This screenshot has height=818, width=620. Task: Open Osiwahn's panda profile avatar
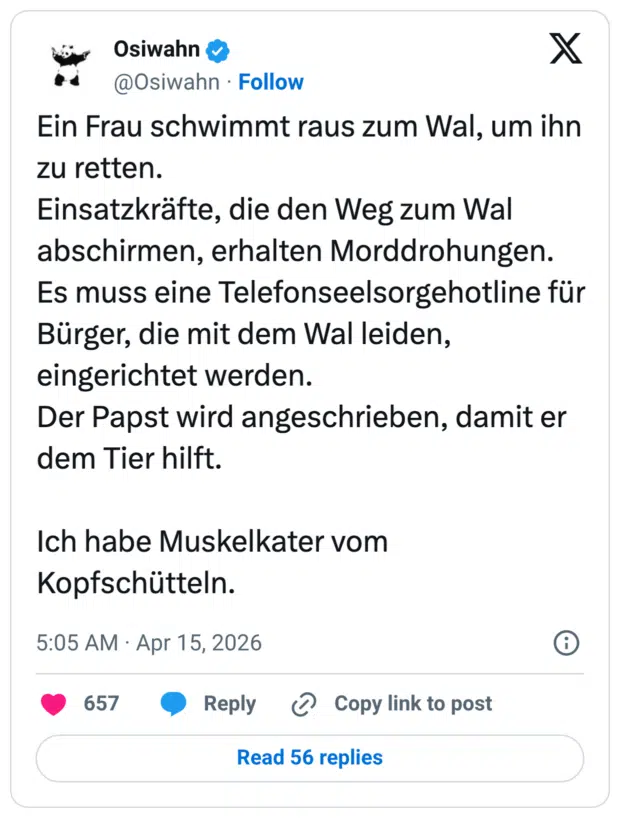pyautogui.click(x=68, y=63)
